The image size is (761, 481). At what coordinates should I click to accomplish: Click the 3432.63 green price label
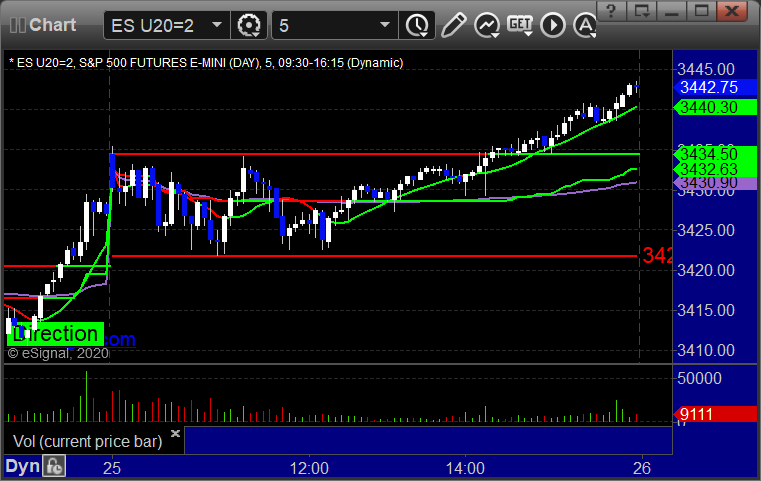pyautogui.click(x=715, y=169)
